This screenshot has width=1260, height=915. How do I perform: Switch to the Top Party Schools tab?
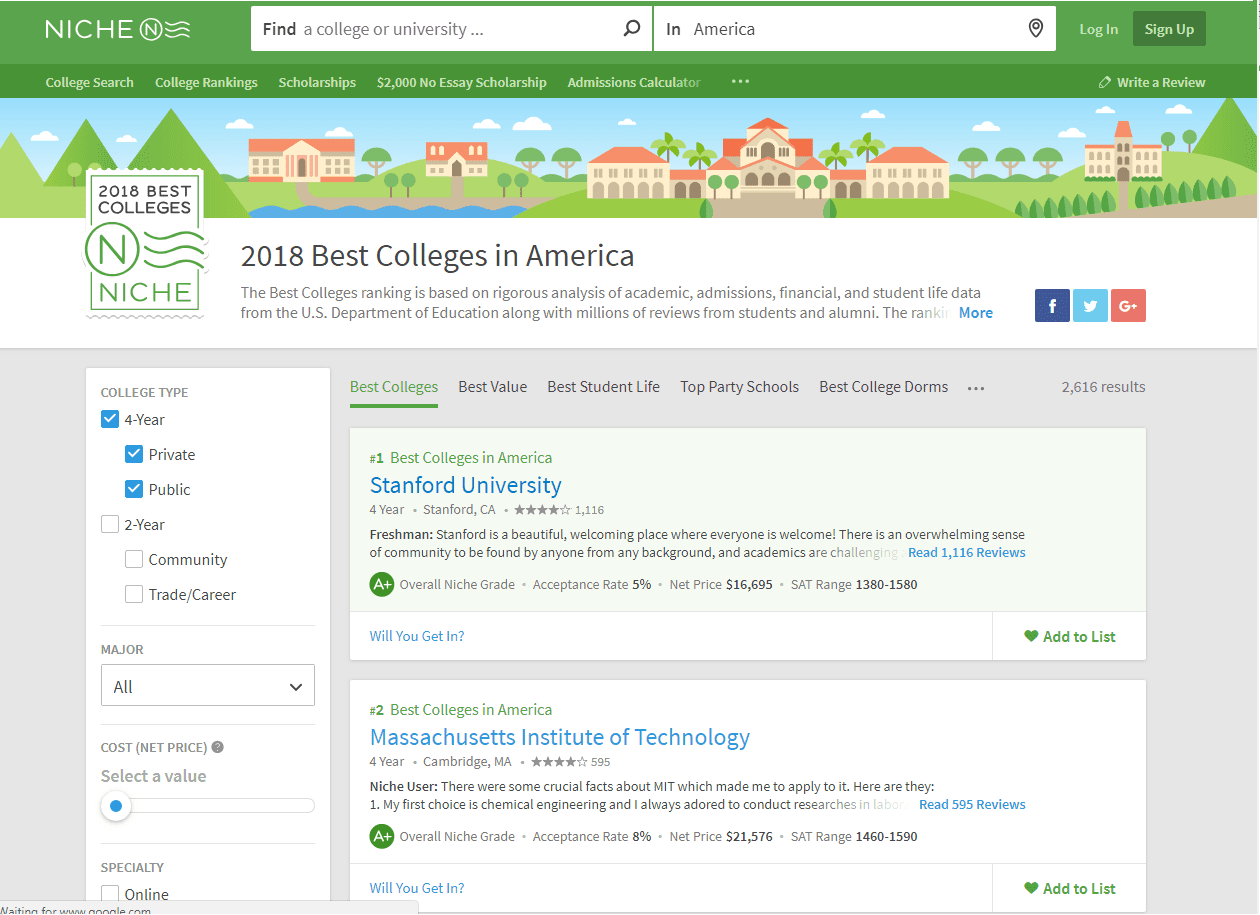click(x=740, y=387)
